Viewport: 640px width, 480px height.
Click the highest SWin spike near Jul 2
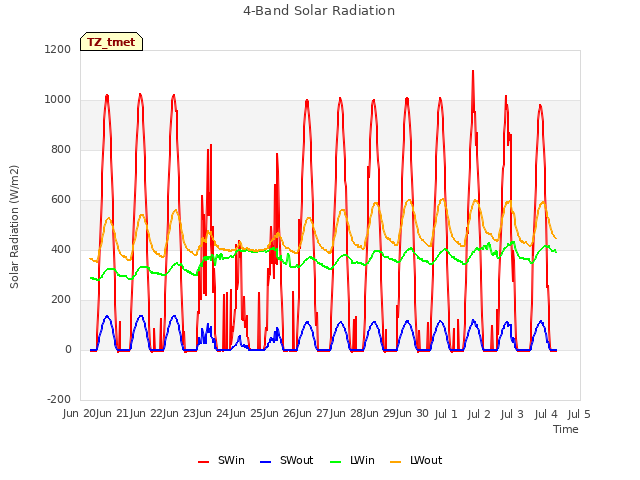pos(473,71)
